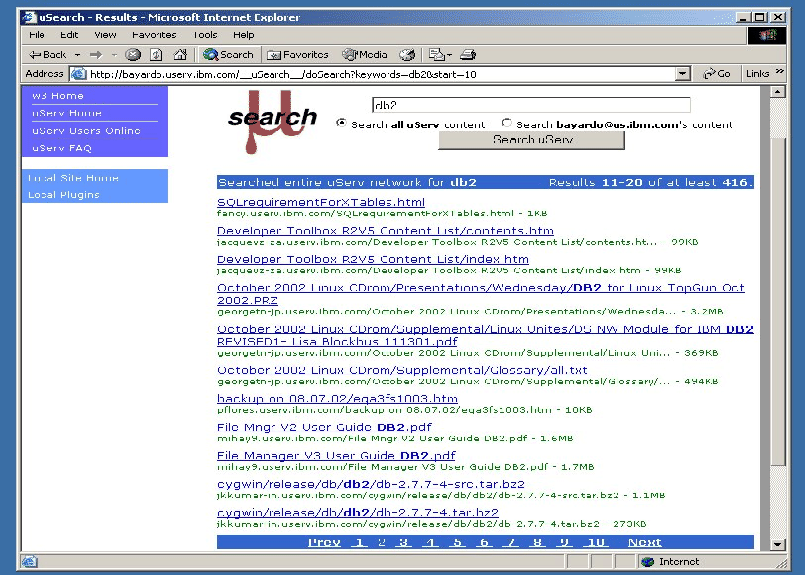Open the uServ Home sidebar link

[67, 113]
